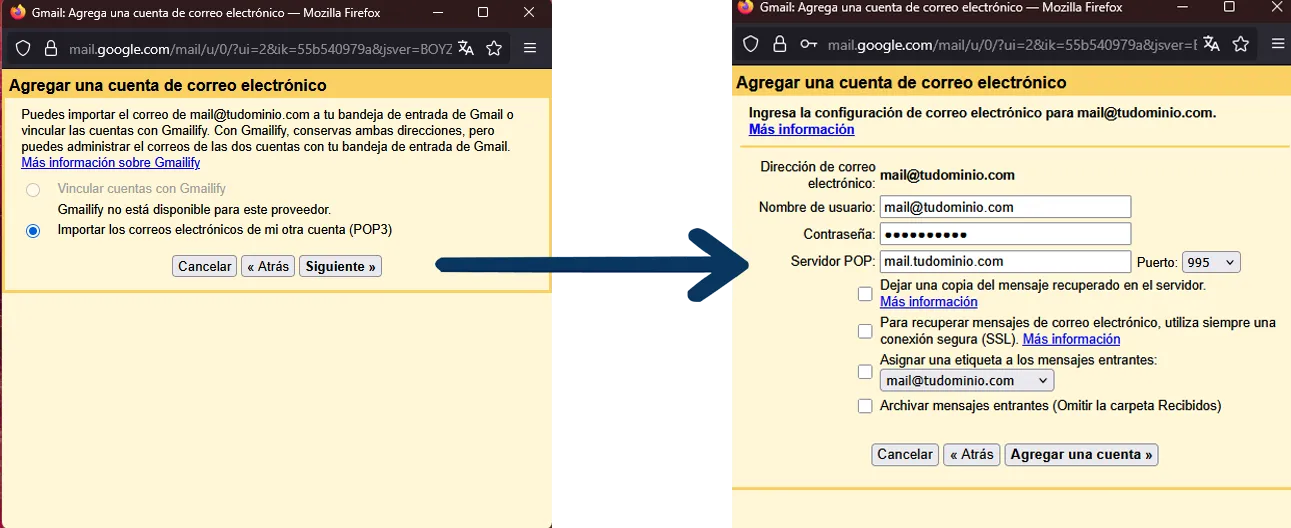Minimize the right Firefox window

coord(1184,7)
